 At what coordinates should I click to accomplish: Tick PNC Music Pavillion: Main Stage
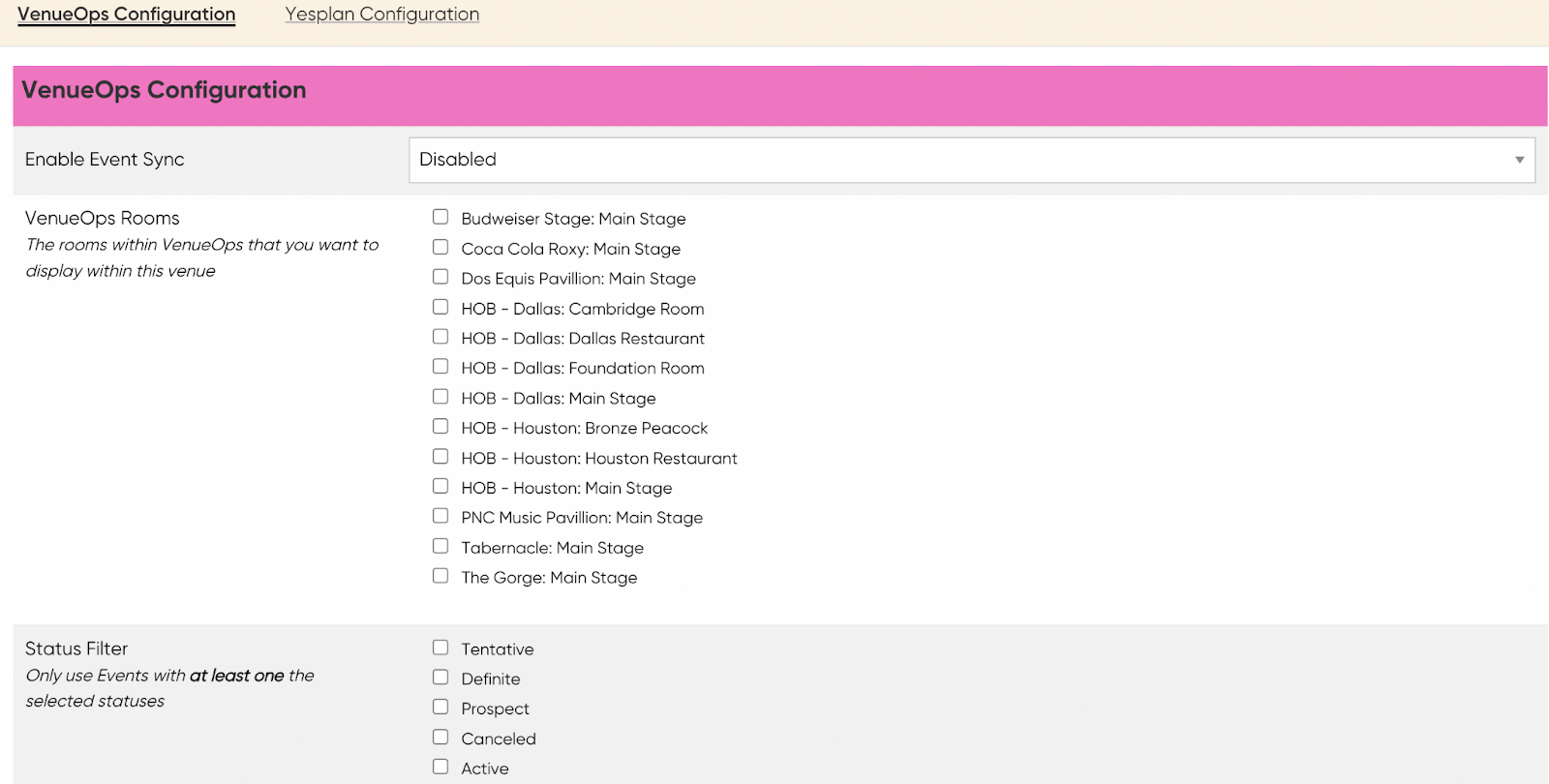(440, 516)
